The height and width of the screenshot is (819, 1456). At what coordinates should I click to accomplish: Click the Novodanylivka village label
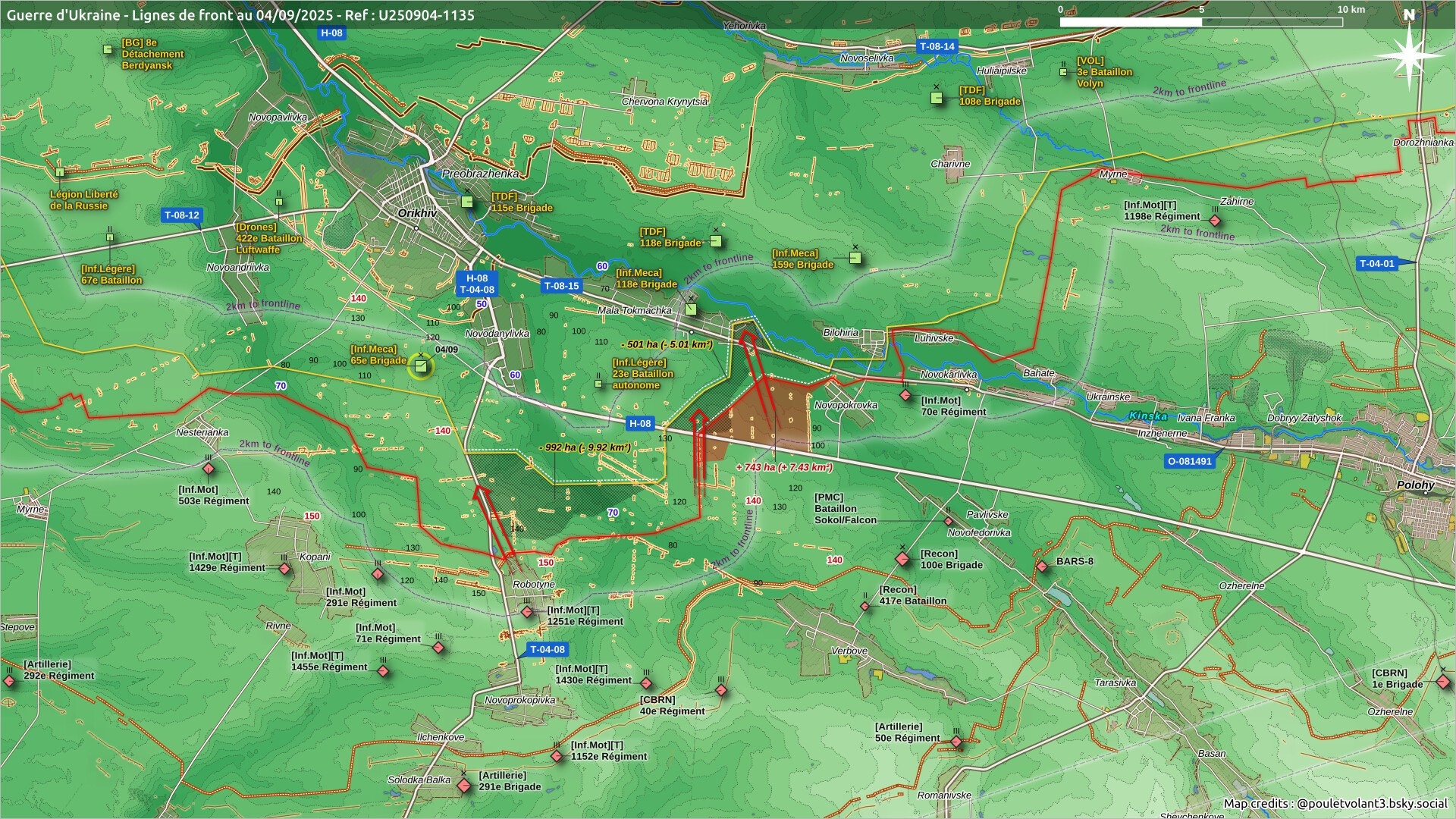[497, 334]
